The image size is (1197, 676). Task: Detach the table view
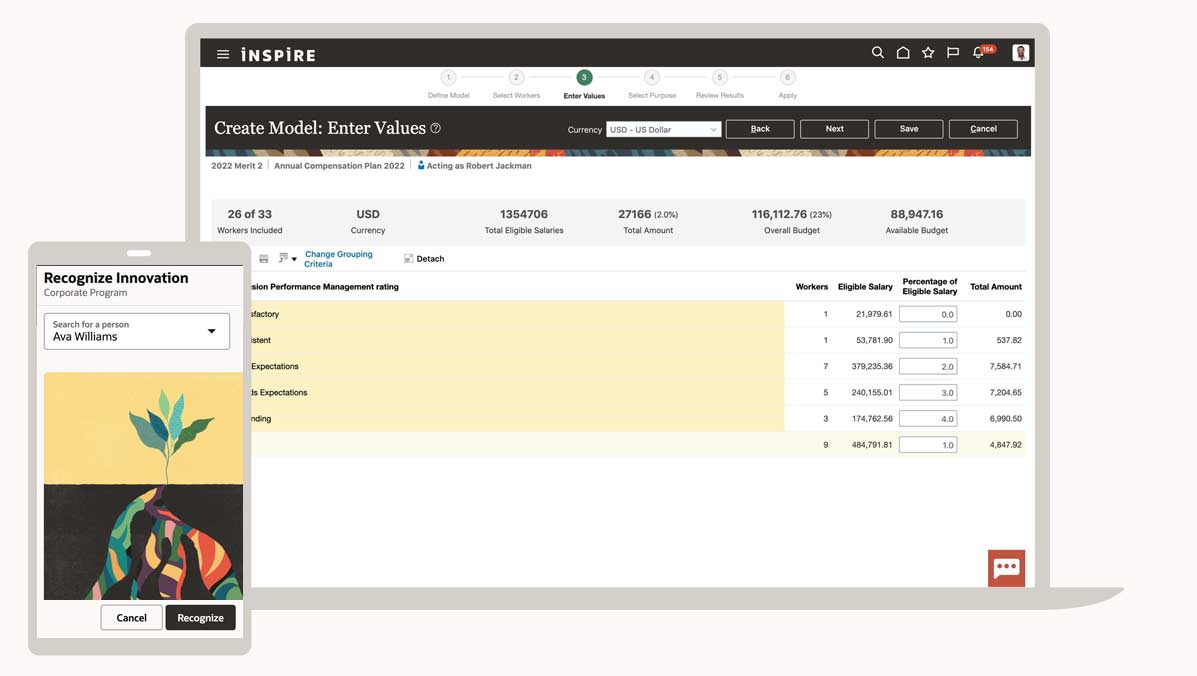[424, 259]
